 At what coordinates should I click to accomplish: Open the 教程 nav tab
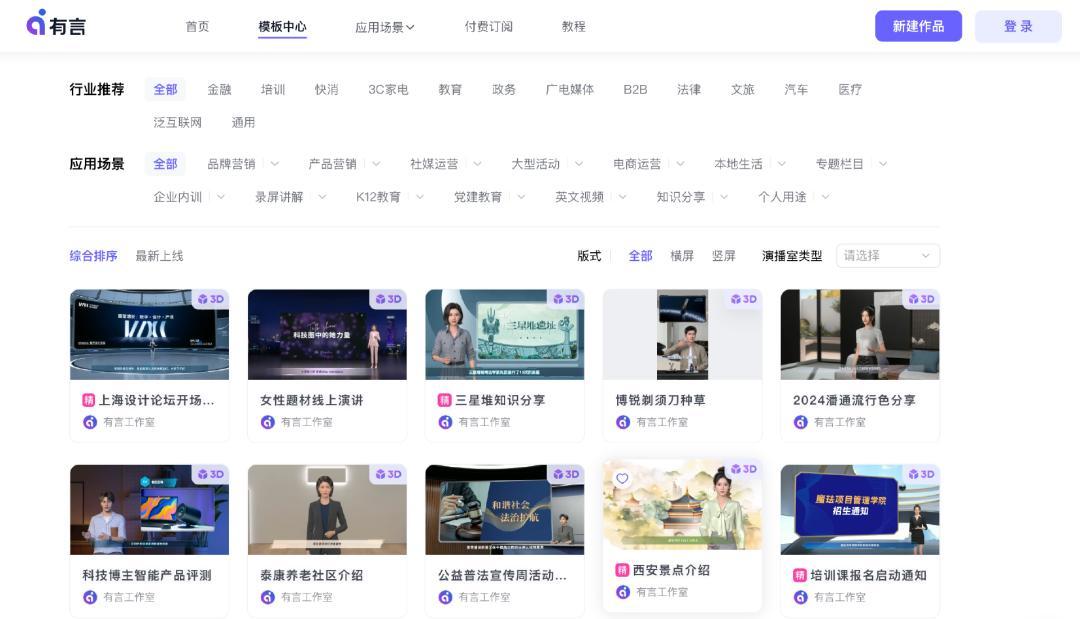coord(574,27)
